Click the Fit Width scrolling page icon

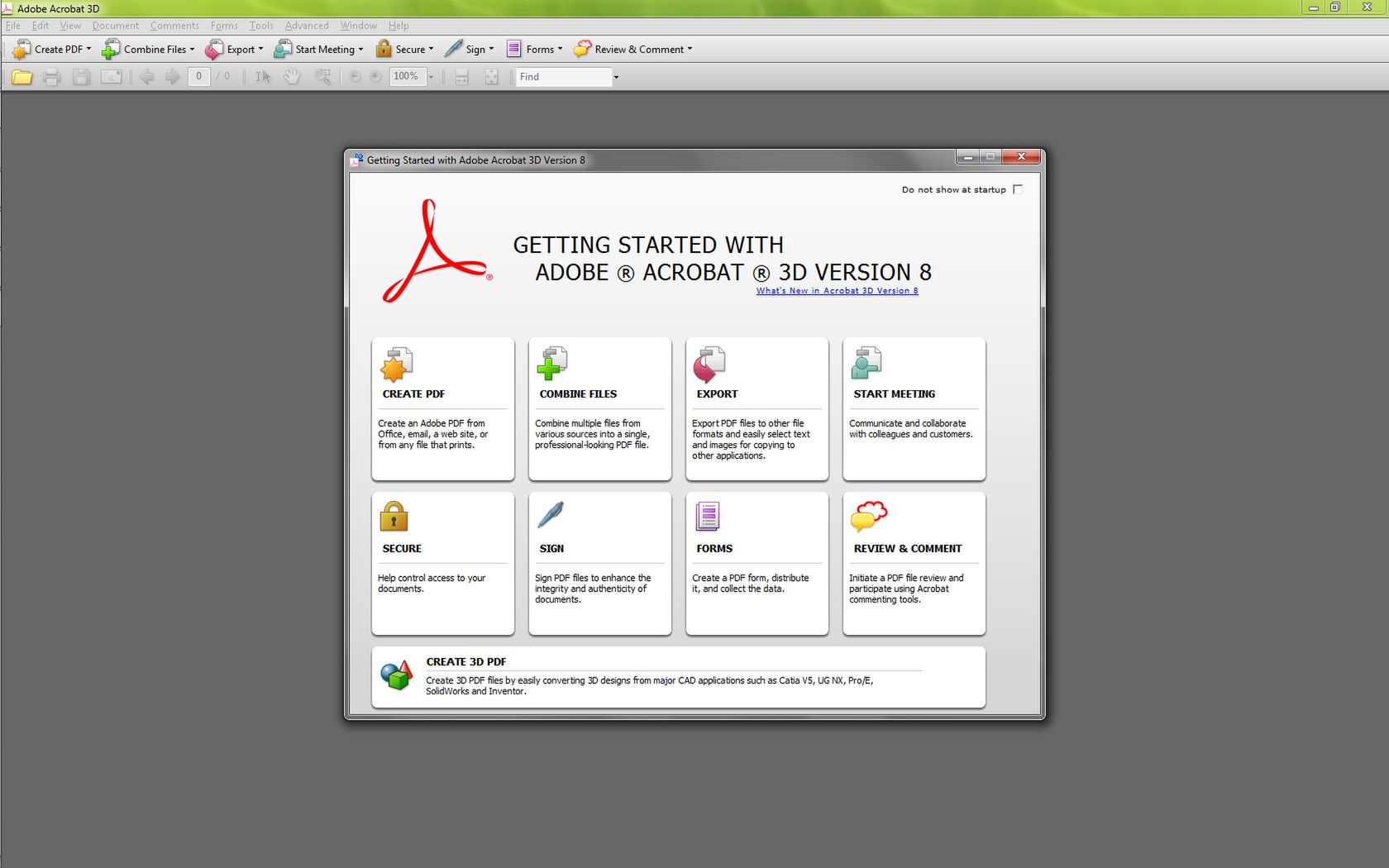click(462, 77)
